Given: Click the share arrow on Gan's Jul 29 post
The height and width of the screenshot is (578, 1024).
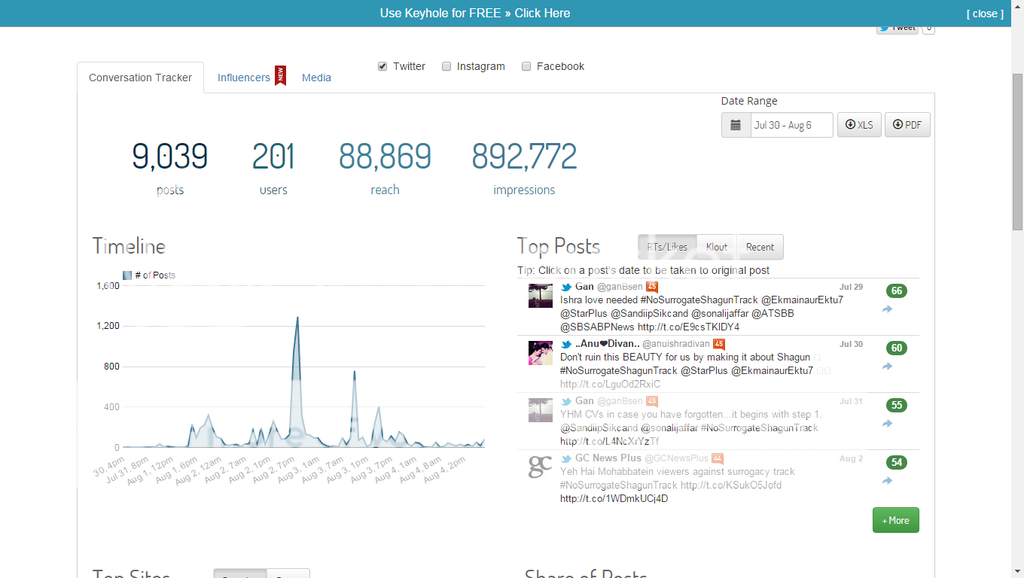Looking at the screenshot, I should 887,310.
